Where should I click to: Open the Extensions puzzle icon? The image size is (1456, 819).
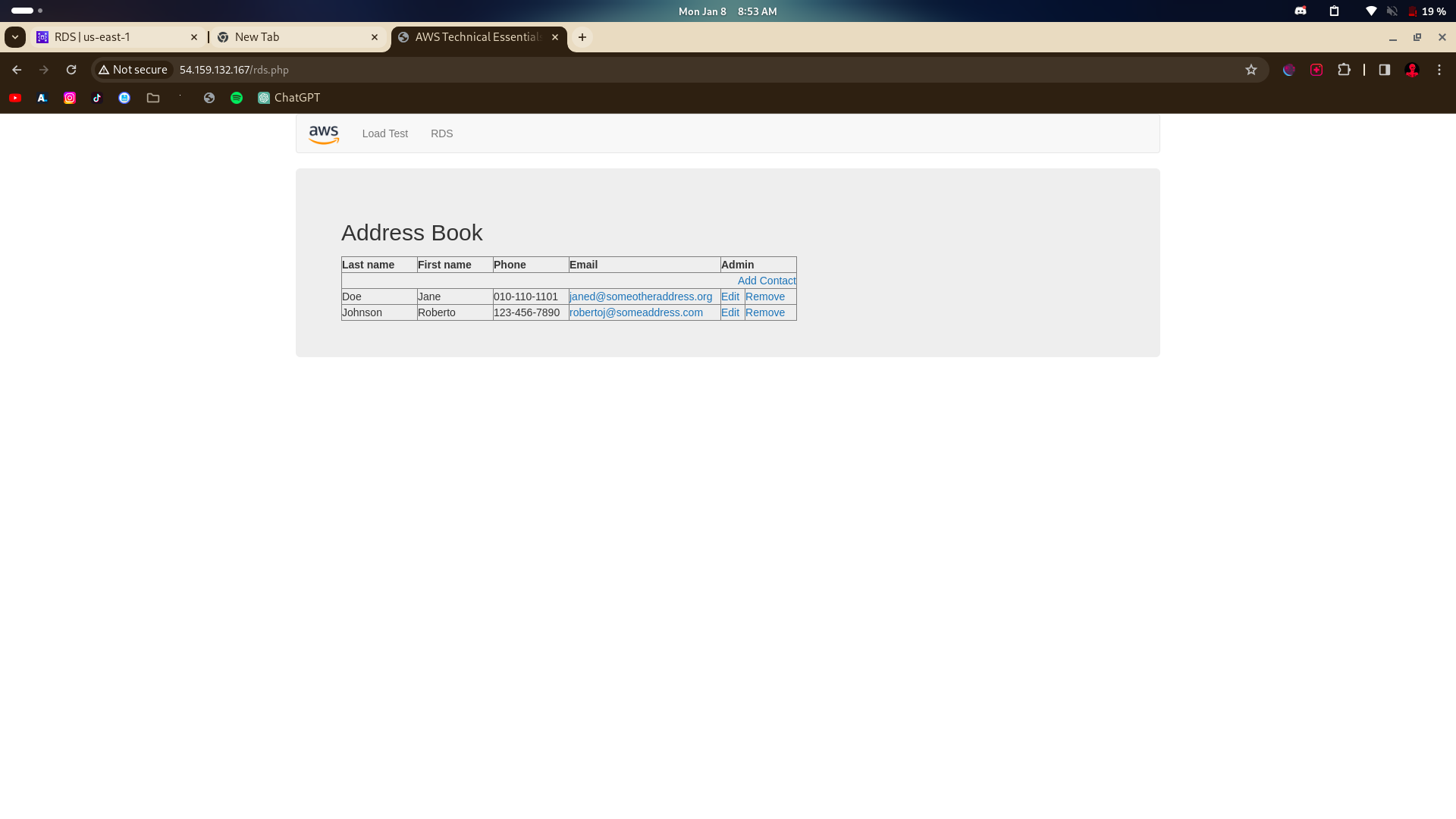tap(1344, 70)
